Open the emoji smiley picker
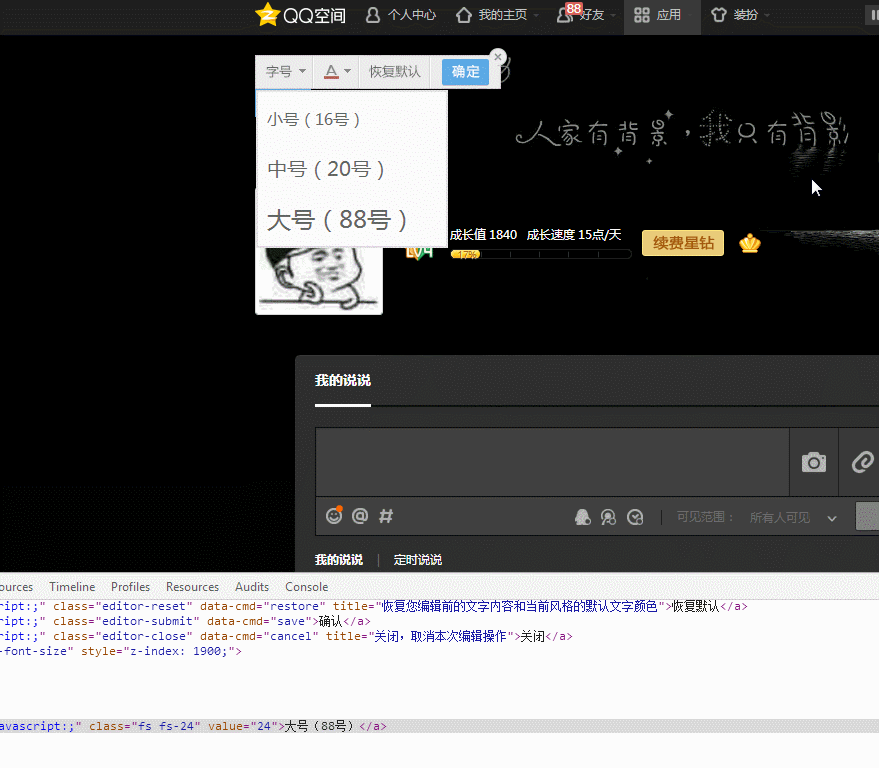The width and height of the screenshot is (879, 768). [334, 516]
